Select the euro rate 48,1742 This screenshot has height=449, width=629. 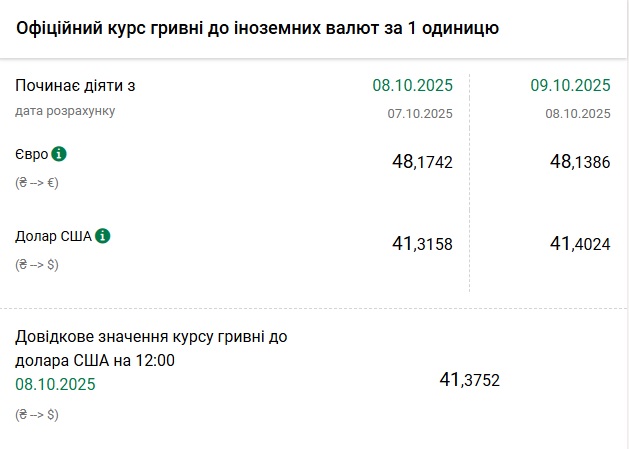422,161
